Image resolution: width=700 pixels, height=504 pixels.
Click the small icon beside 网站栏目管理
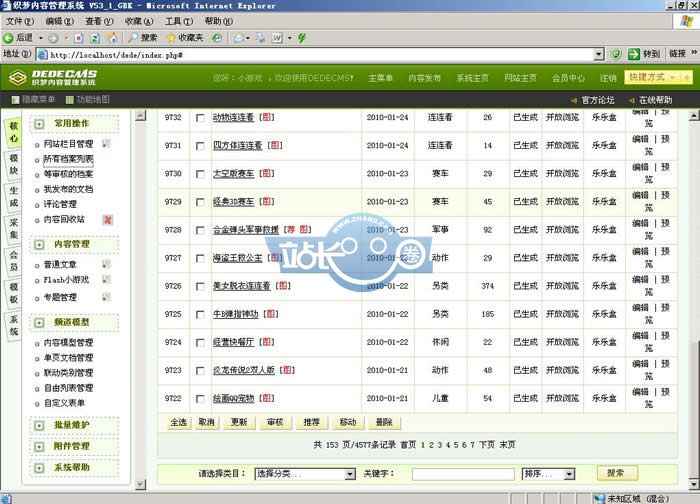tap(106, 143)
